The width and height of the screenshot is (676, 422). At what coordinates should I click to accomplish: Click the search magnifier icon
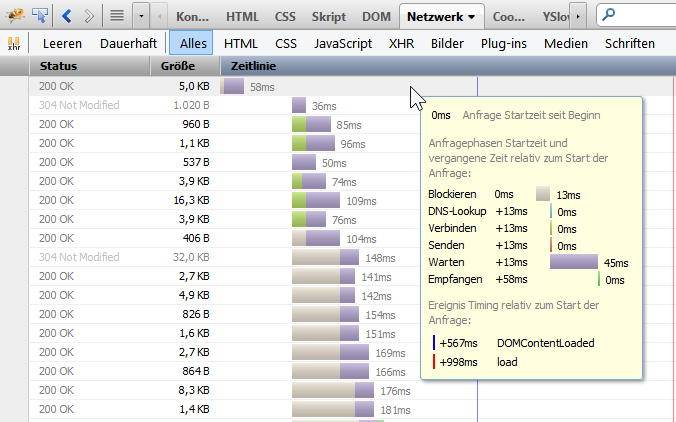coord(608,15)
